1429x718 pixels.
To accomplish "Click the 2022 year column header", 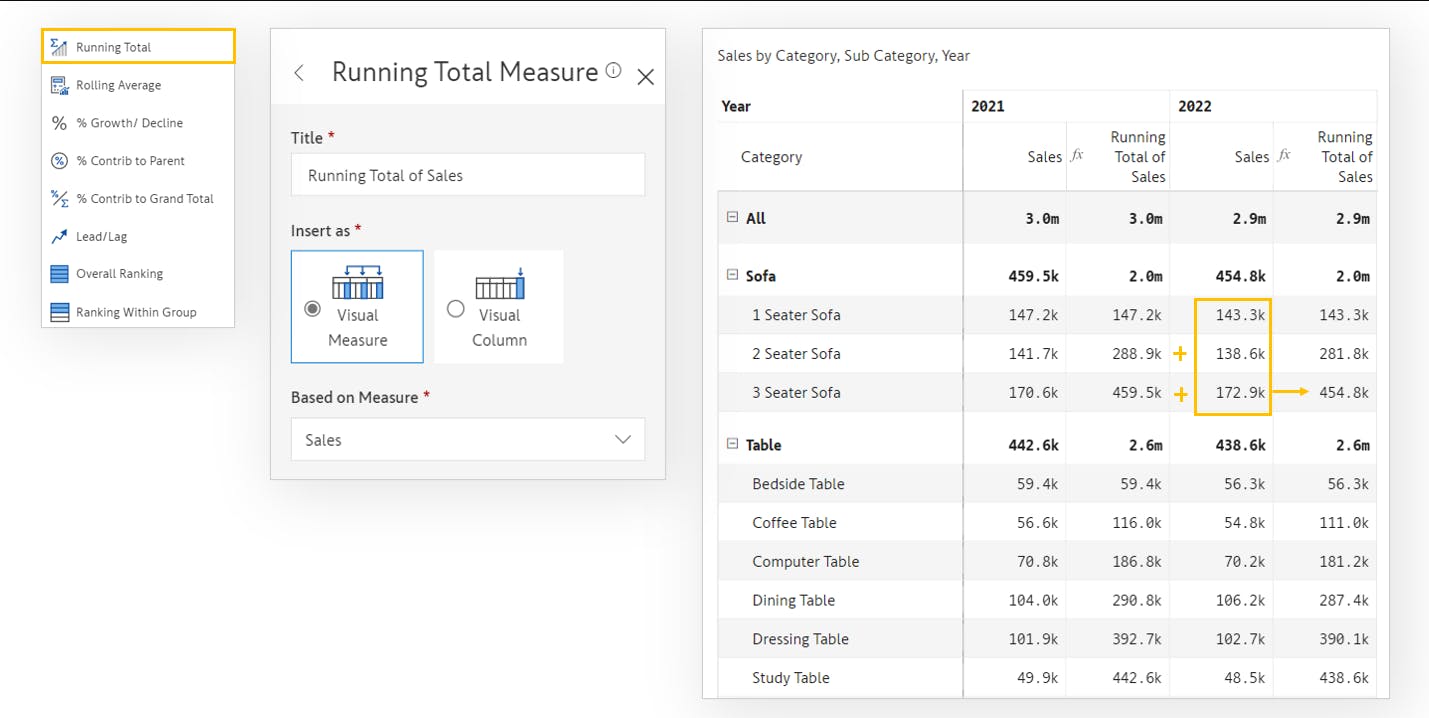I will coord(1195,106).
